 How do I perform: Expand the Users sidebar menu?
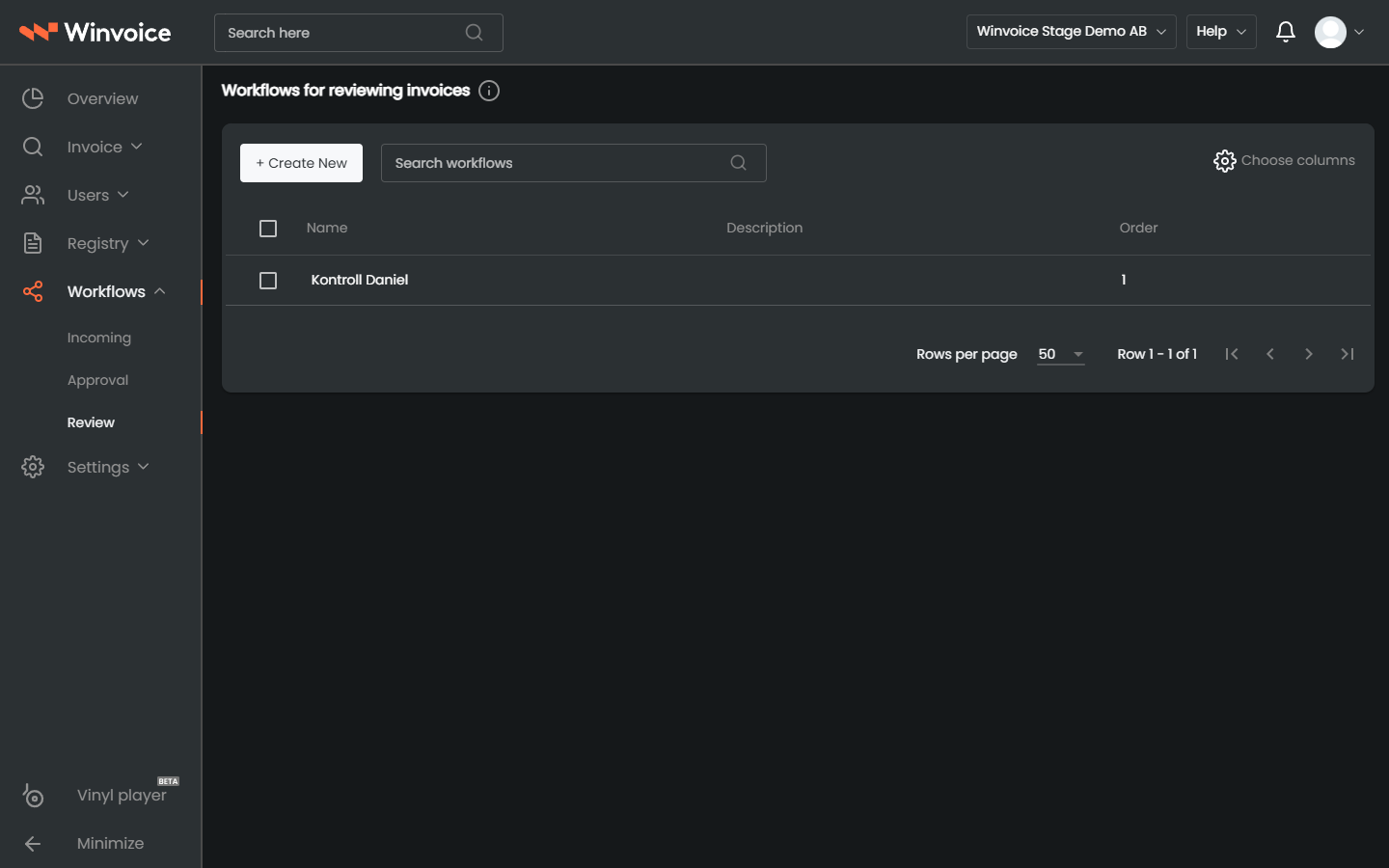click(123, 195)
